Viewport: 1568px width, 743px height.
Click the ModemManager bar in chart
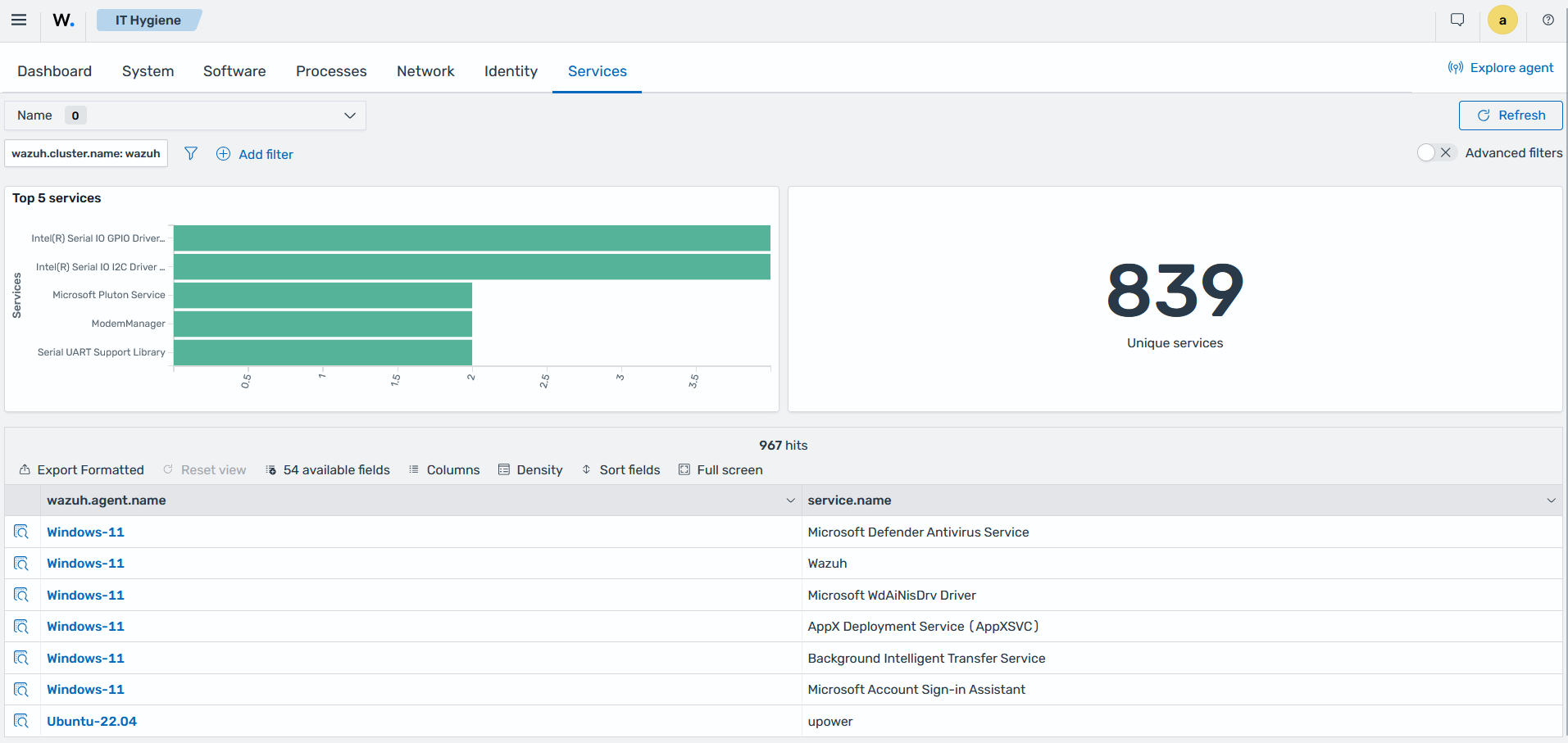coord(323,324)
